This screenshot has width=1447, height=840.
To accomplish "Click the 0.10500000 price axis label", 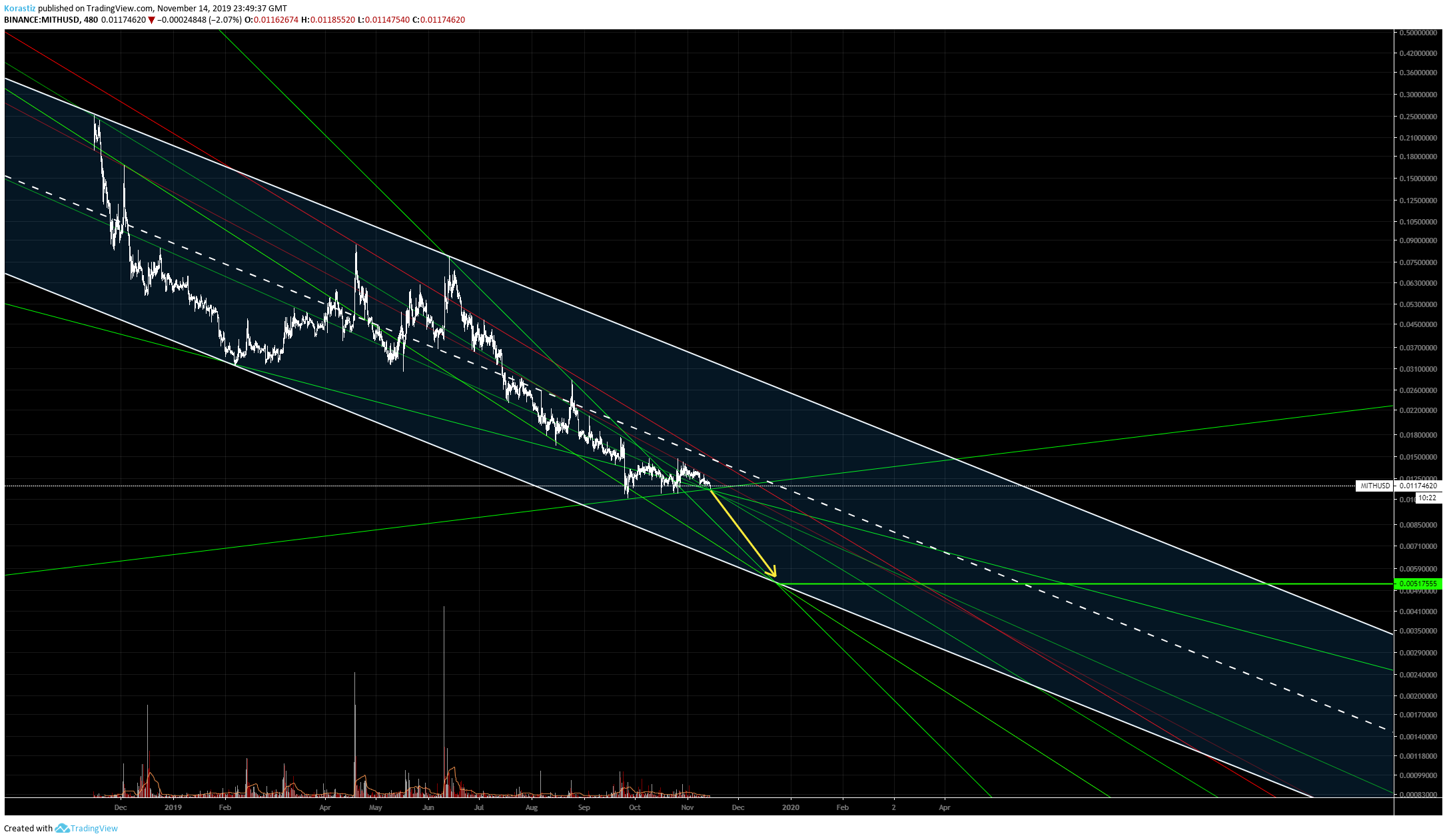I will point(1418,222).
